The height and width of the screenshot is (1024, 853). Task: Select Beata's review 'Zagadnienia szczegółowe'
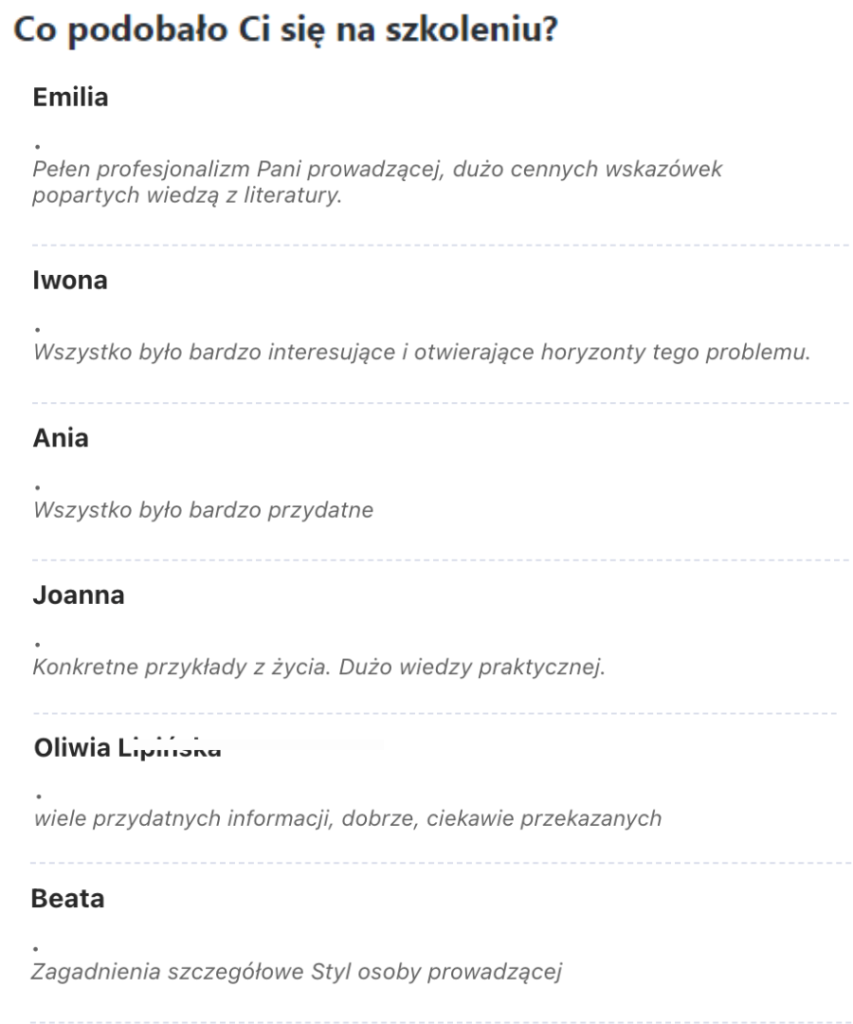(x=295, y=971)
